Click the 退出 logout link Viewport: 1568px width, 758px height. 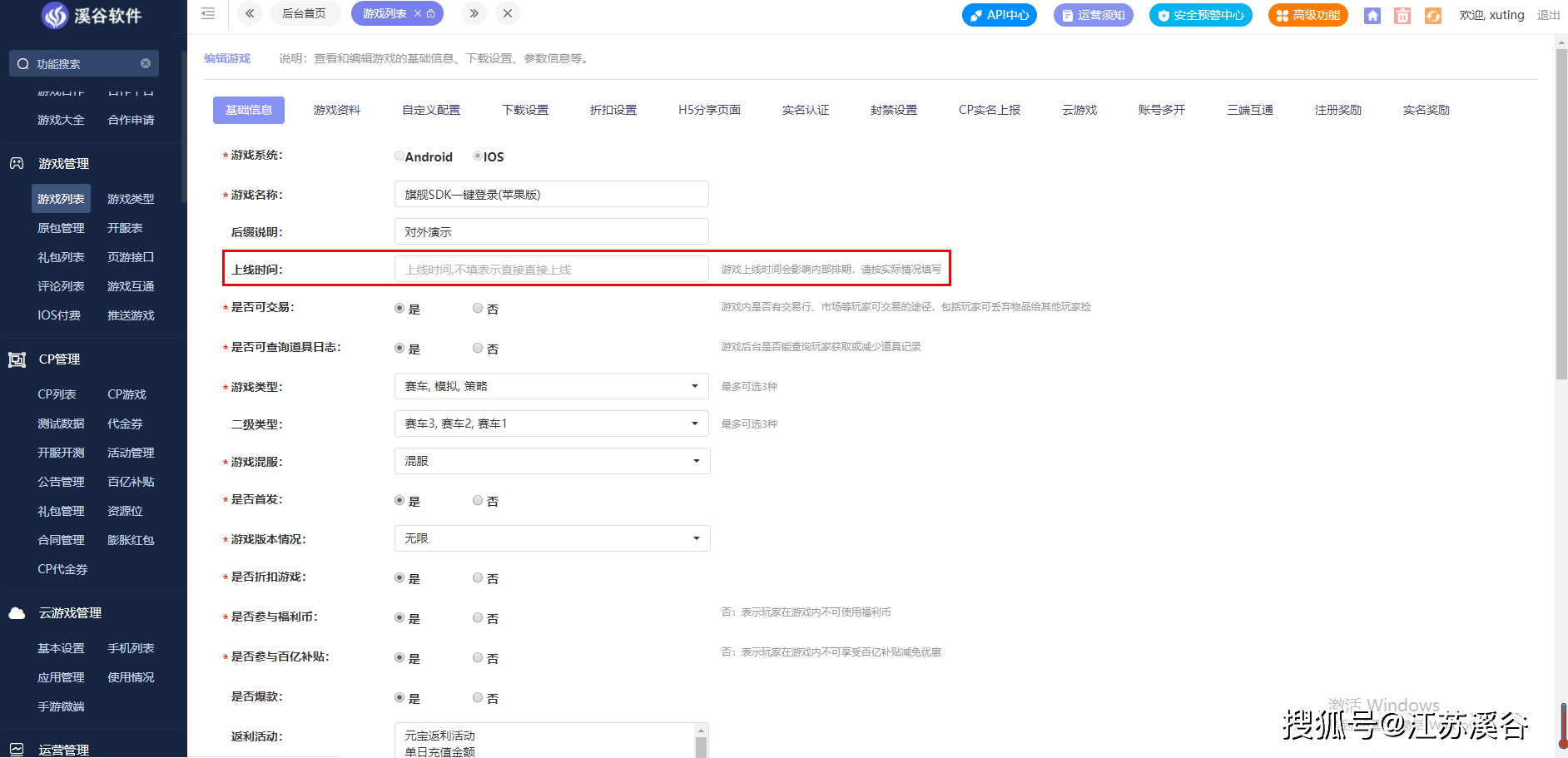[1548, 15]
